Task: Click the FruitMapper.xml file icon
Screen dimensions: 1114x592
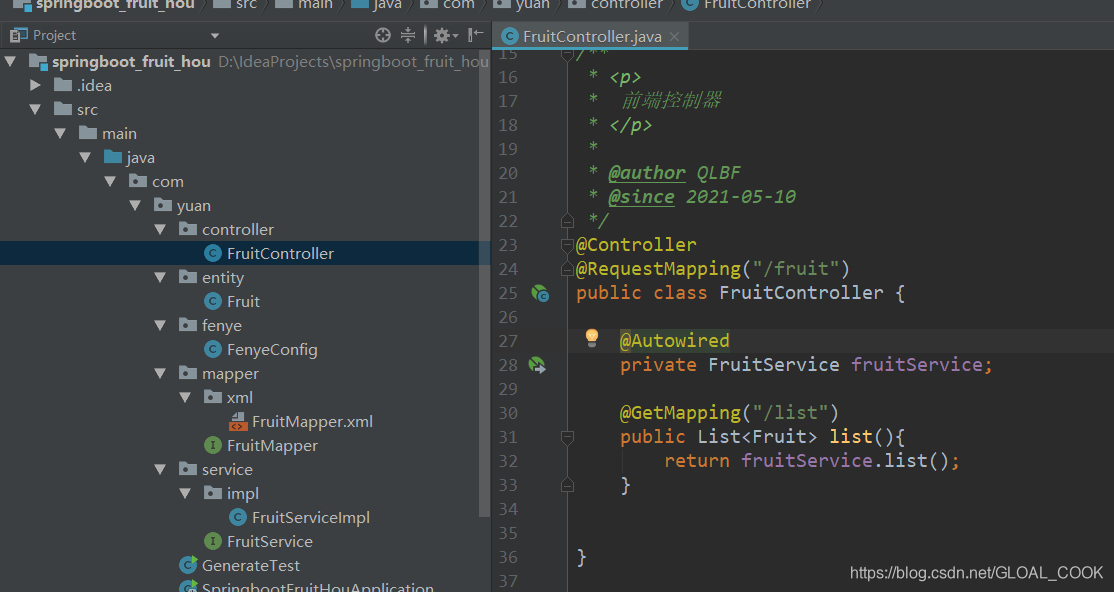Action: tap(238, 422)
